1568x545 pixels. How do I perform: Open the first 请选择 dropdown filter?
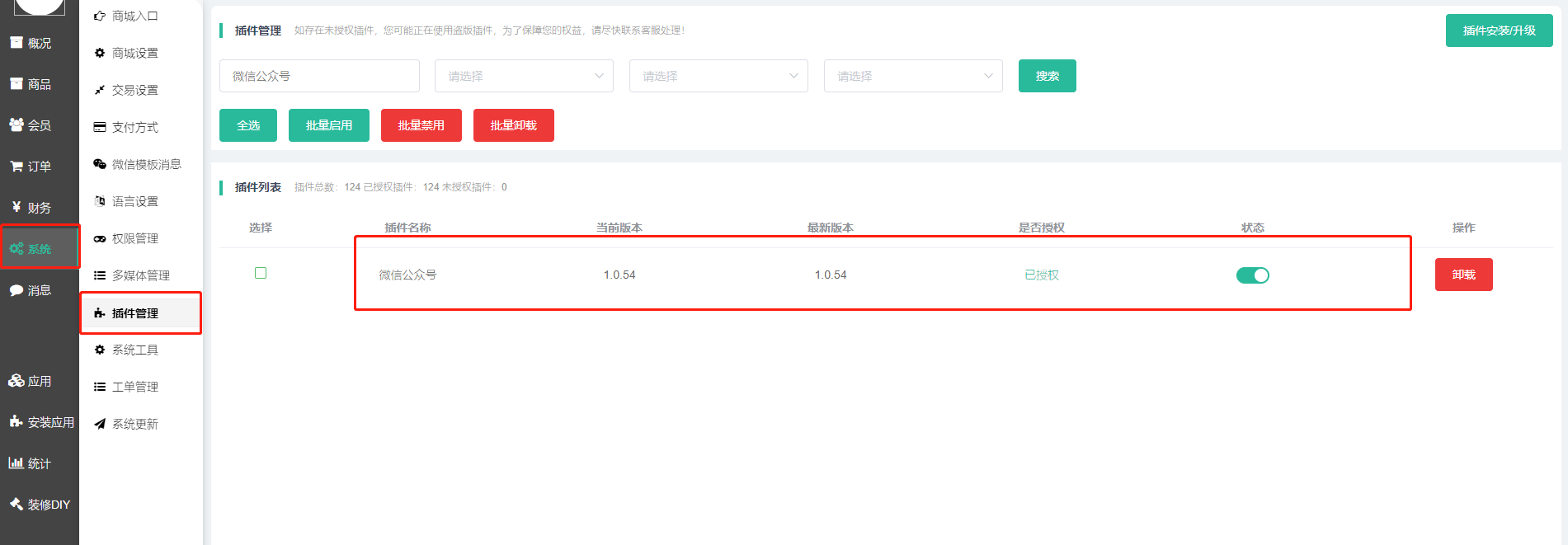pyautogui.click(x=524, y=76)
